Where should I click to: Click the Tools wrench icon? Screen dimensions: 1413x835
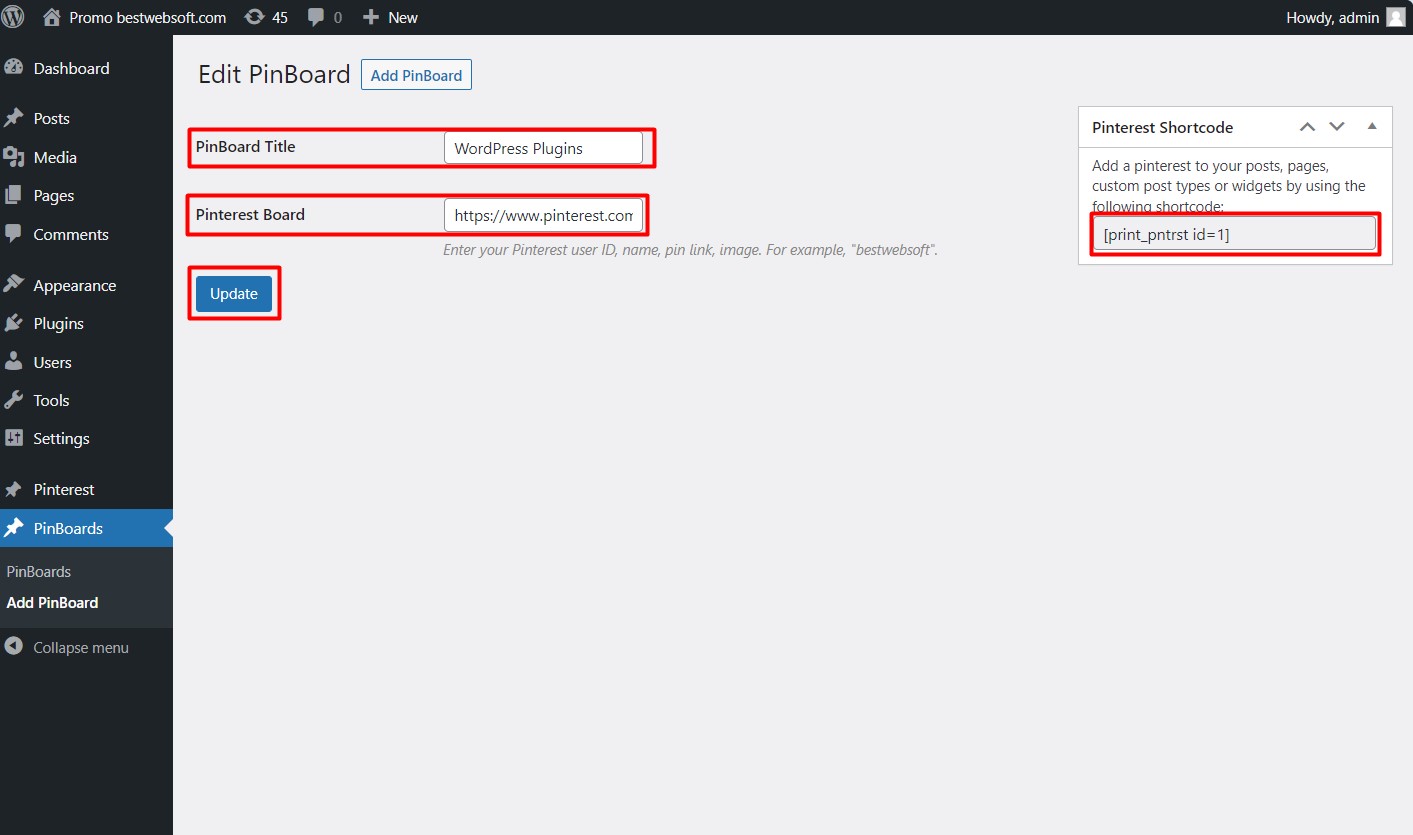14,400
